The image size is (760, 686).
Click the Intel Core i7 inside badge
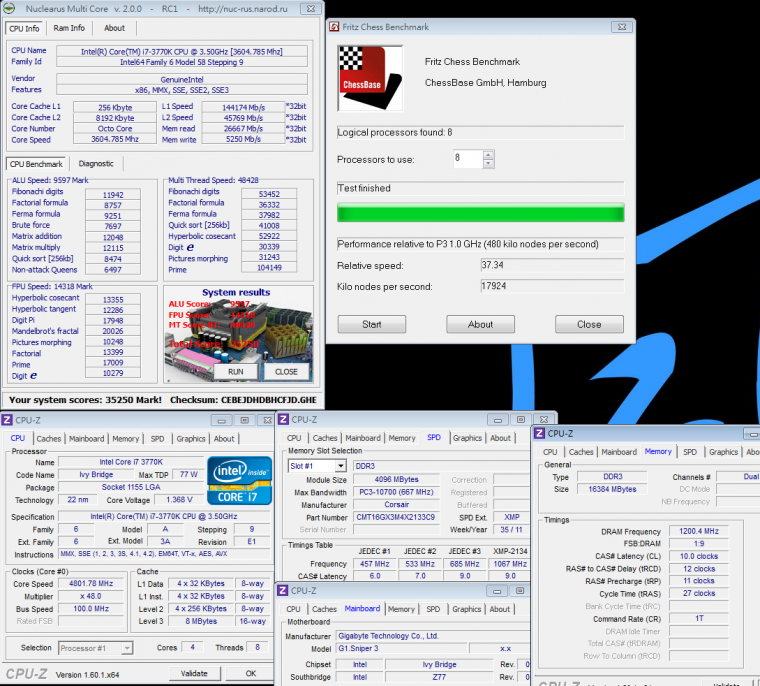238,480
